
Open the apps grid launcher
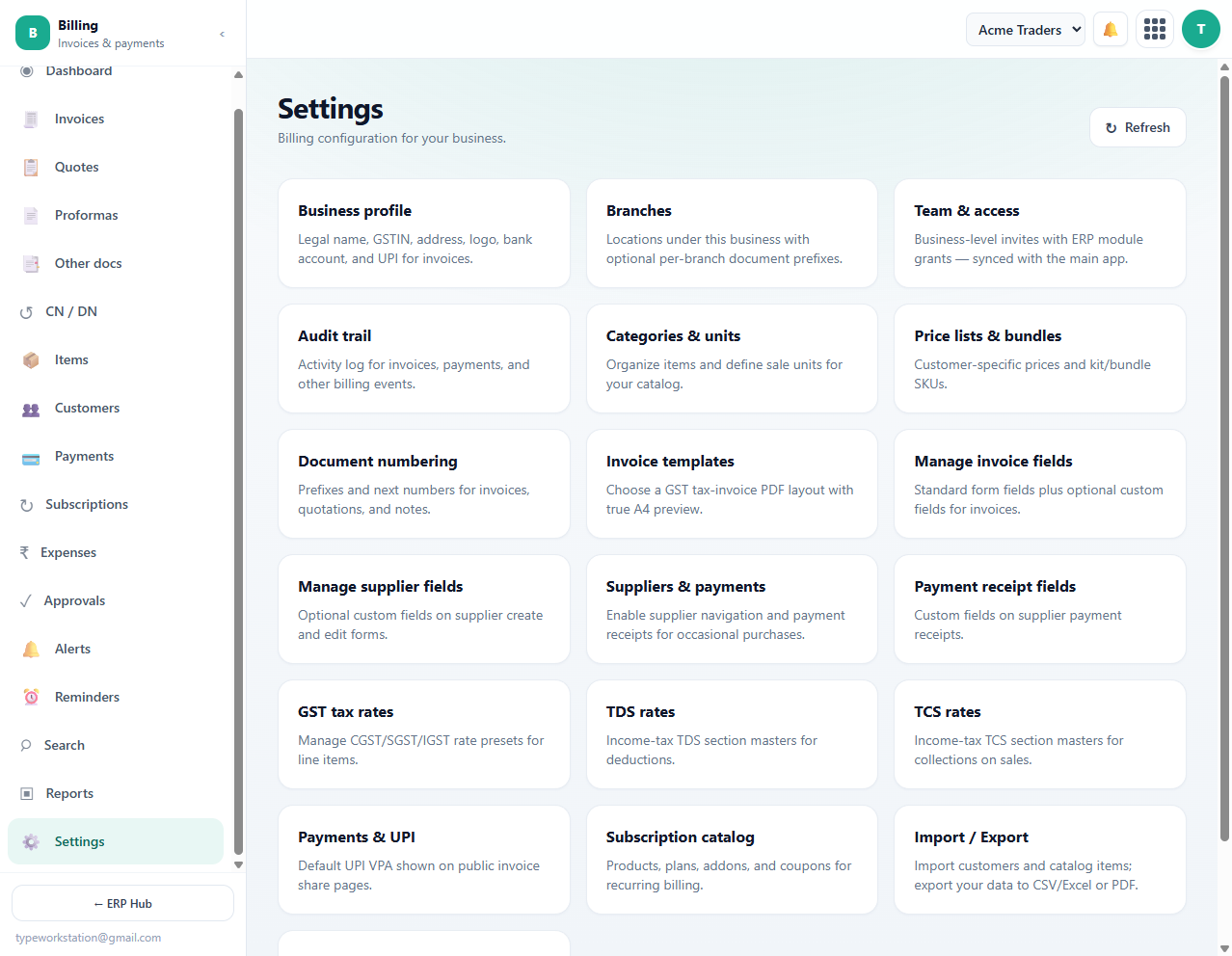click(1155, 30)
